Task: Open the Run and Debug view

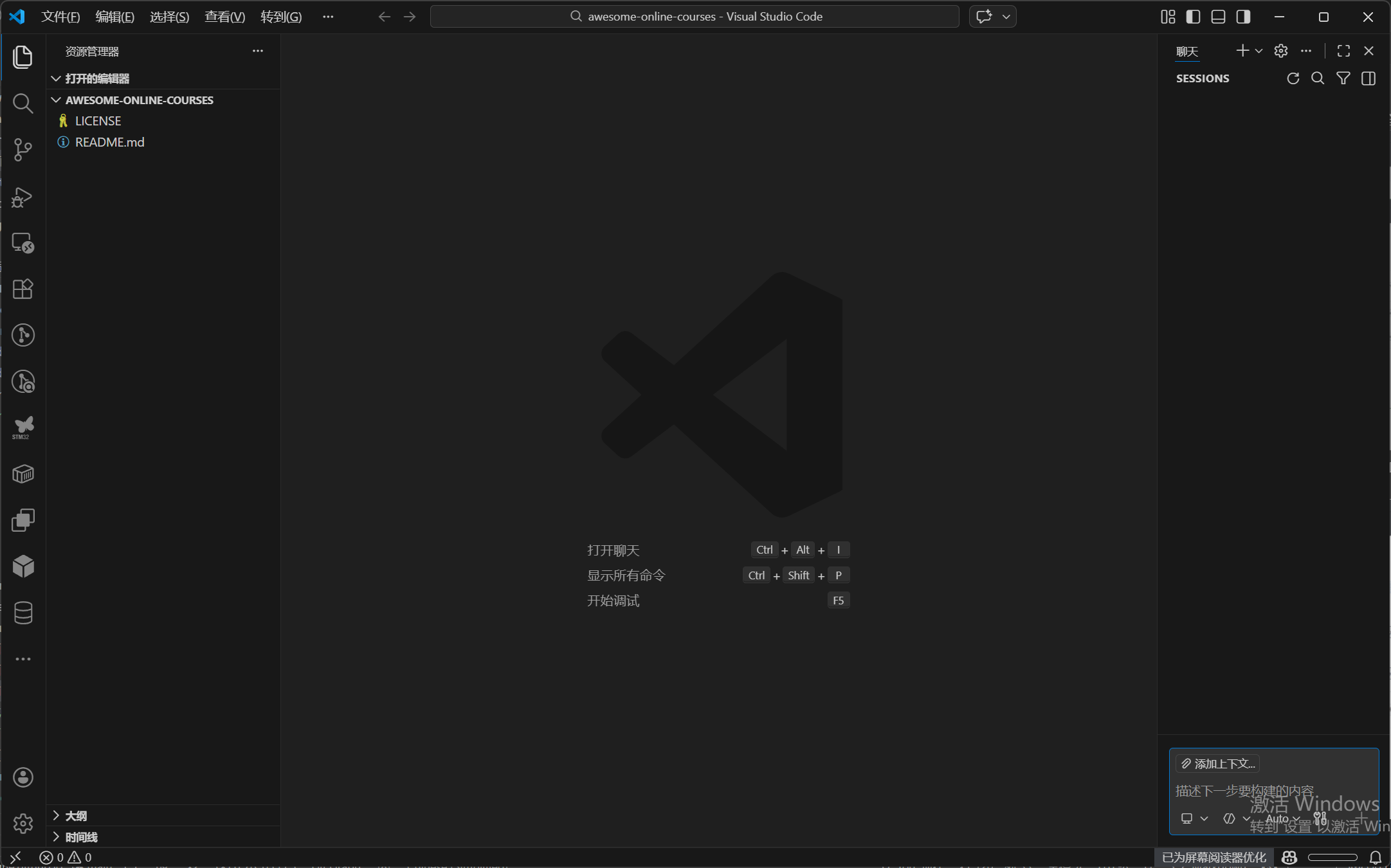Action: point(23,197)
